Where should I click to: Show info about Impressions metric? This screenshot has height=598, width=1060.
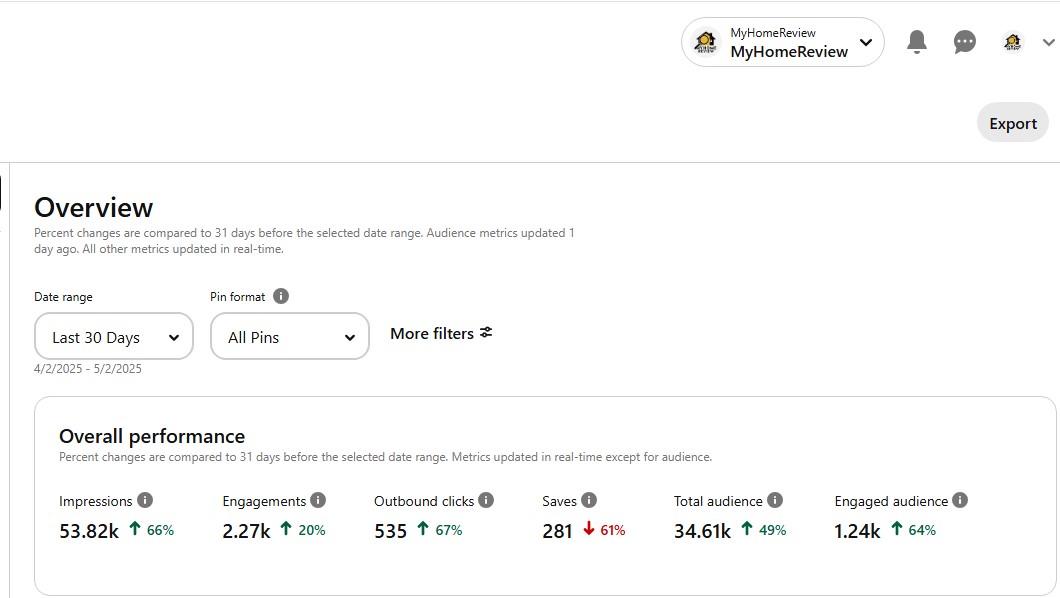[x=145, y=500]
